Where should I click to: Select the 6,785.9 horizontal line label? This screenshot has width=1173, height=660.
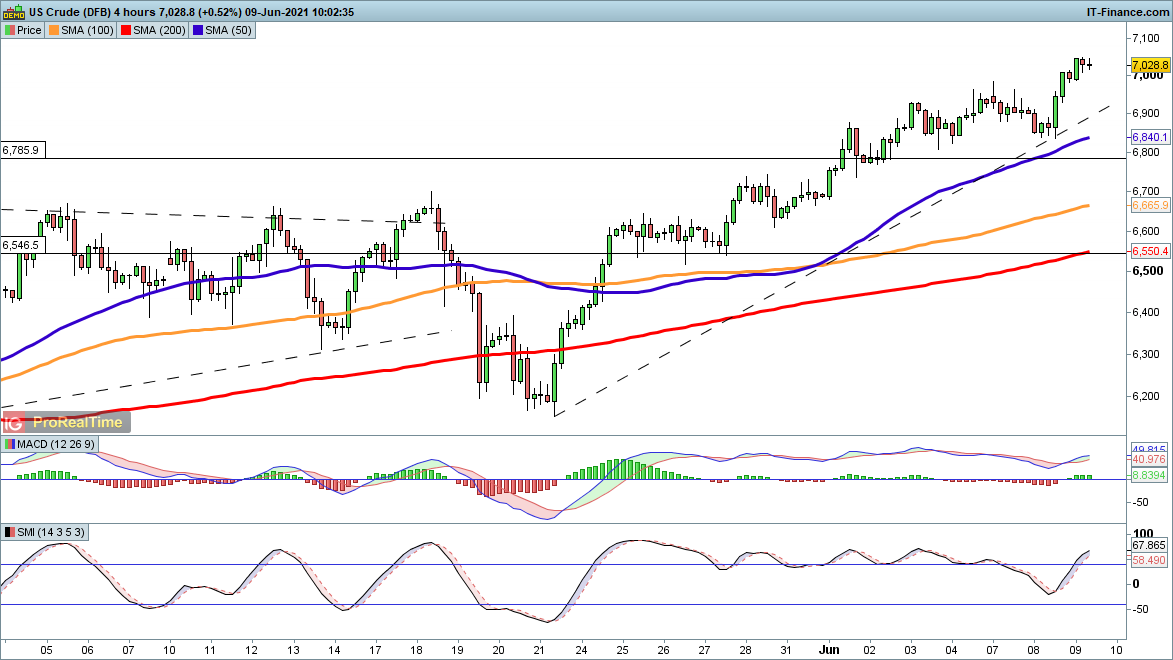(21, 150)
